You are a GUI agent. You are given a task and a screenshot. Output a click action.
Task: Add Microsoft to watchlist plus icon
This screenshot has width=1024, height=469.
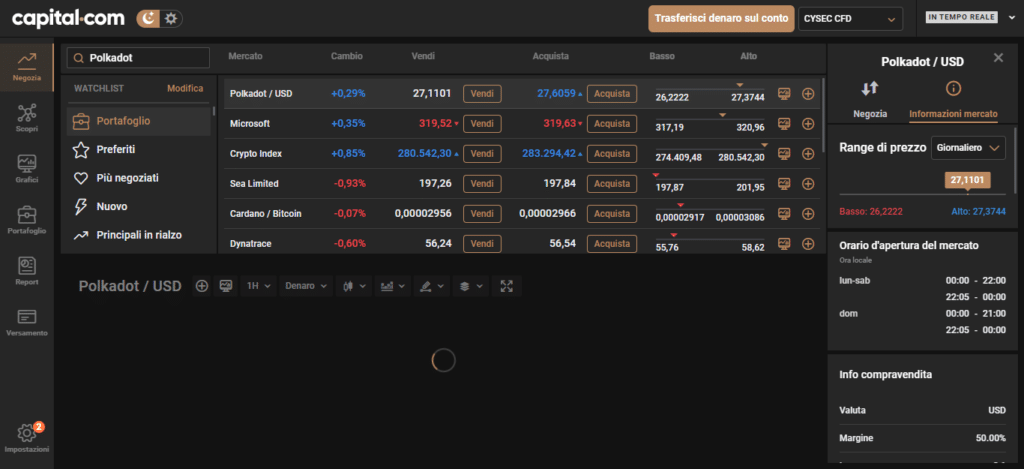coord(808,123)
